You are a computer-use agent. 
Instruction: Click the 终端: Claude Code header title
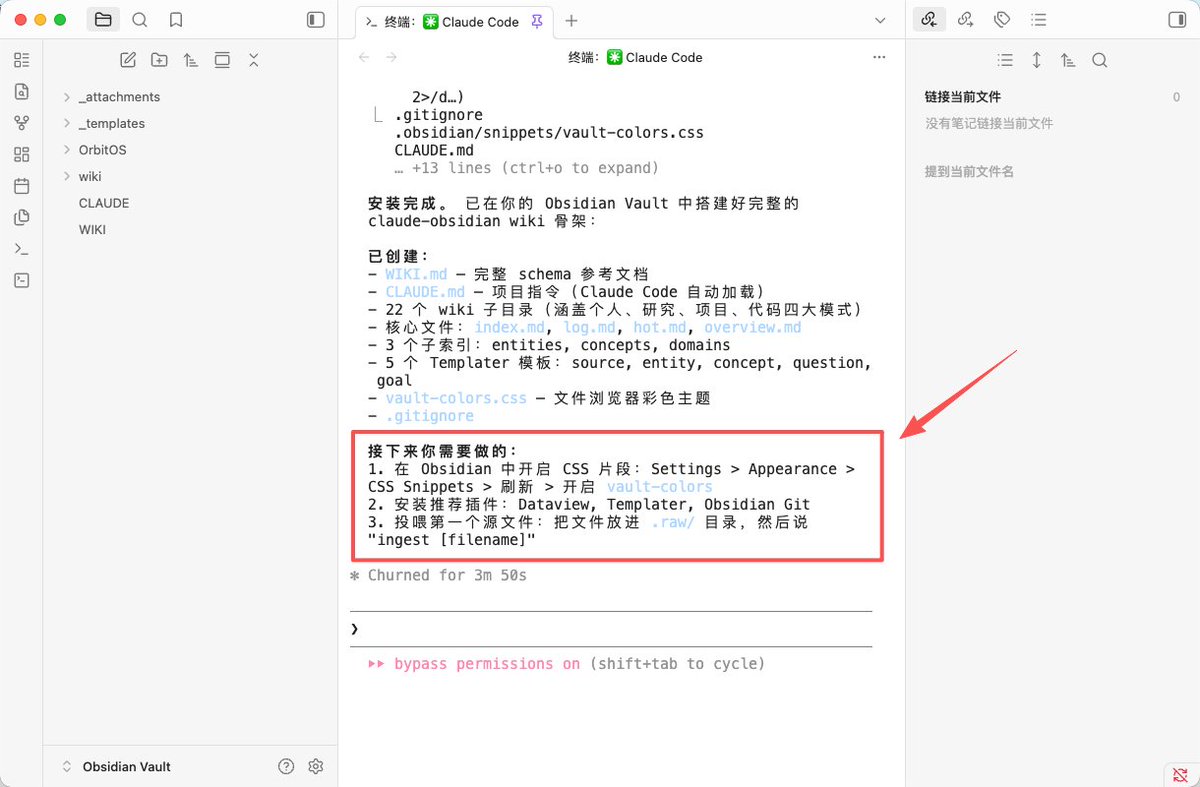tap(635, 57)
